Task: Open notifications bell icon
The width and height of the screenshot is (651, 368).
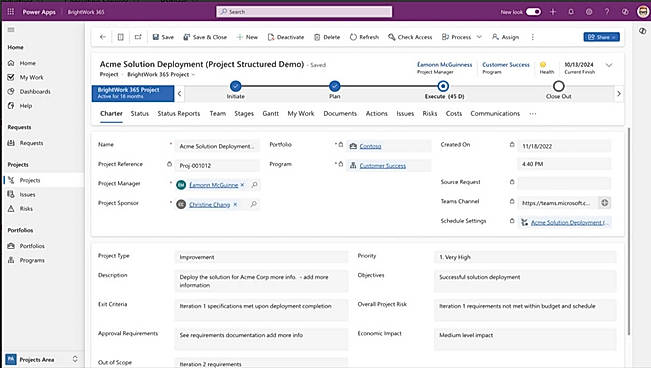Action: click(571, 12)
